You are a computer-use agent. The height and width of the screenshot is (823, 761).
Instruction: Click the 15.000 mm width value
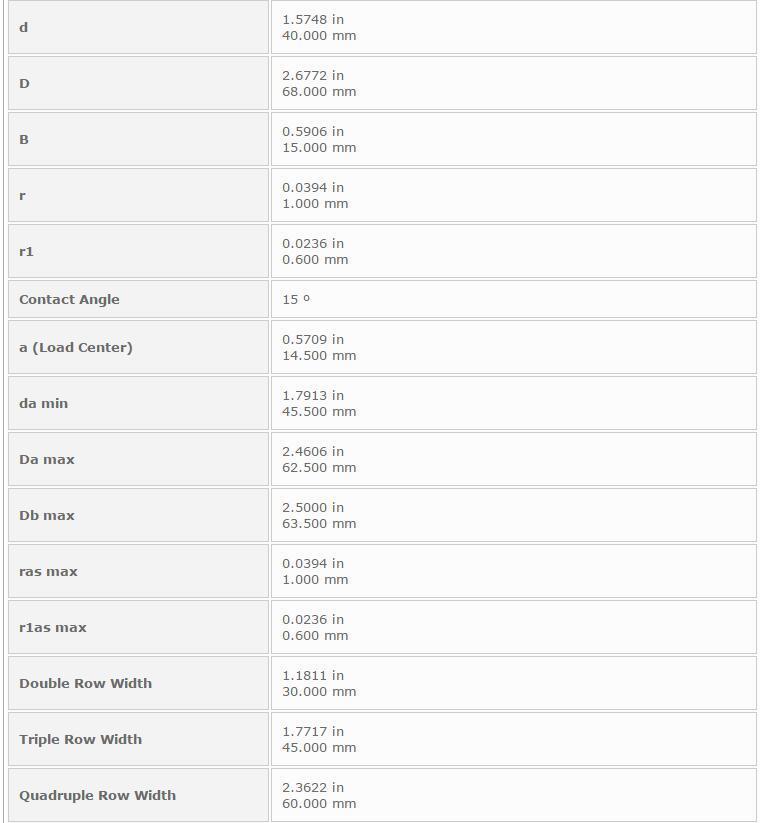tap(319, 148)
